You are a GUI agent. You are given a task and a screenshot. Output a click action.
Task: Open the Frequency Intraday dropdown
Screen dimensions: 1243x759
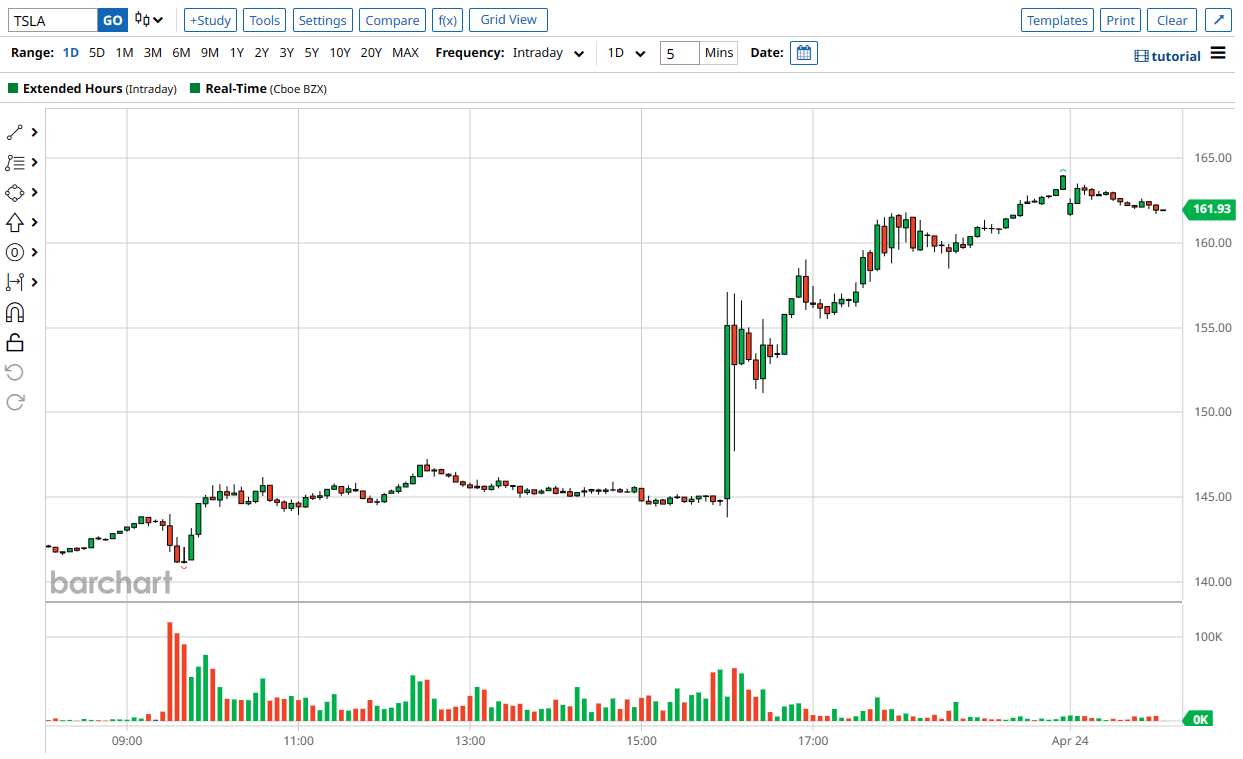coord(548,53)
